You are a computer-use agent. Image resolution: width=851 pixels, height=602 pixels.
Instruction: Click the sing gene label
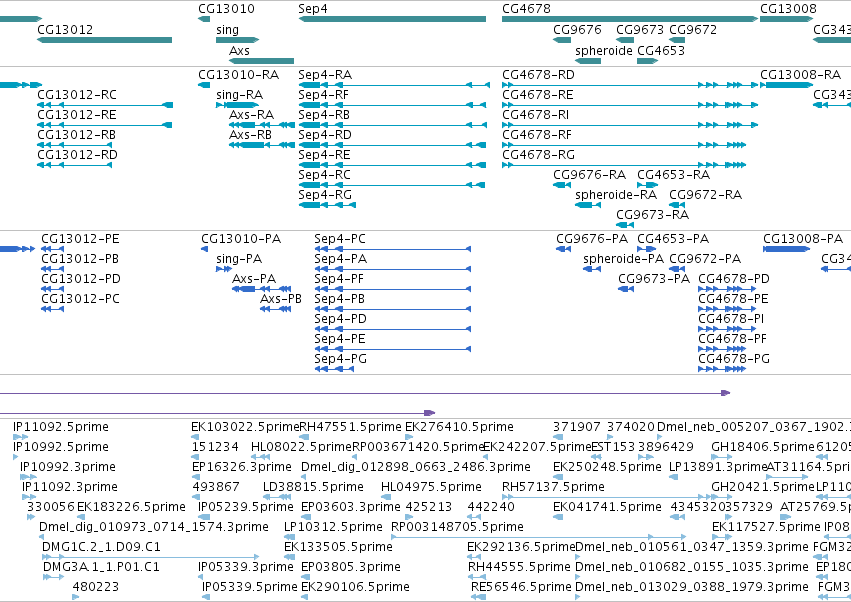coord(227,30)
